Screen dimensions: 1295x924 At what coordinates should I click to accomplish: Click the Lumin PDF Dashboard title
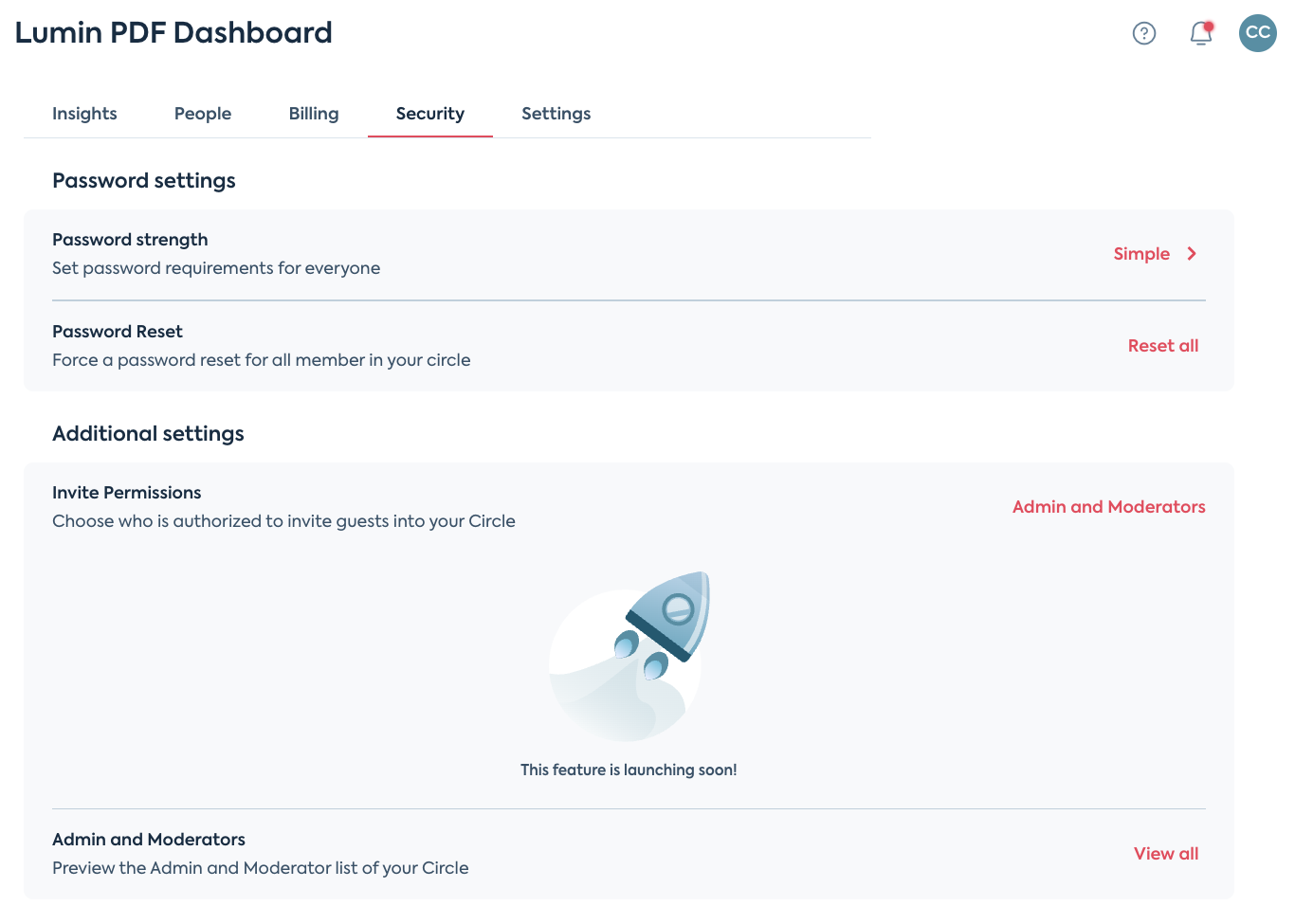[x=173, y=32]
